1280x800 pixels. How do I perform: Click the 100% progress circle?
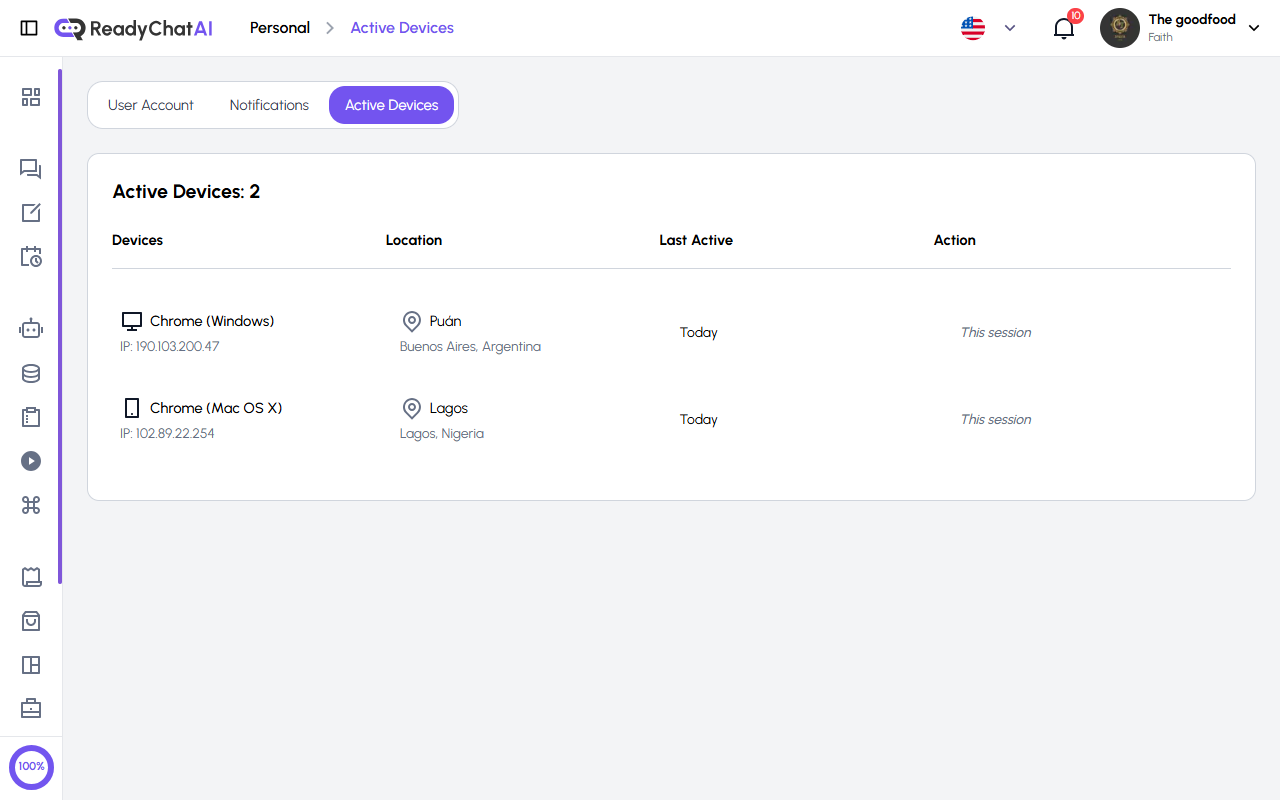(x=31, y=767)
